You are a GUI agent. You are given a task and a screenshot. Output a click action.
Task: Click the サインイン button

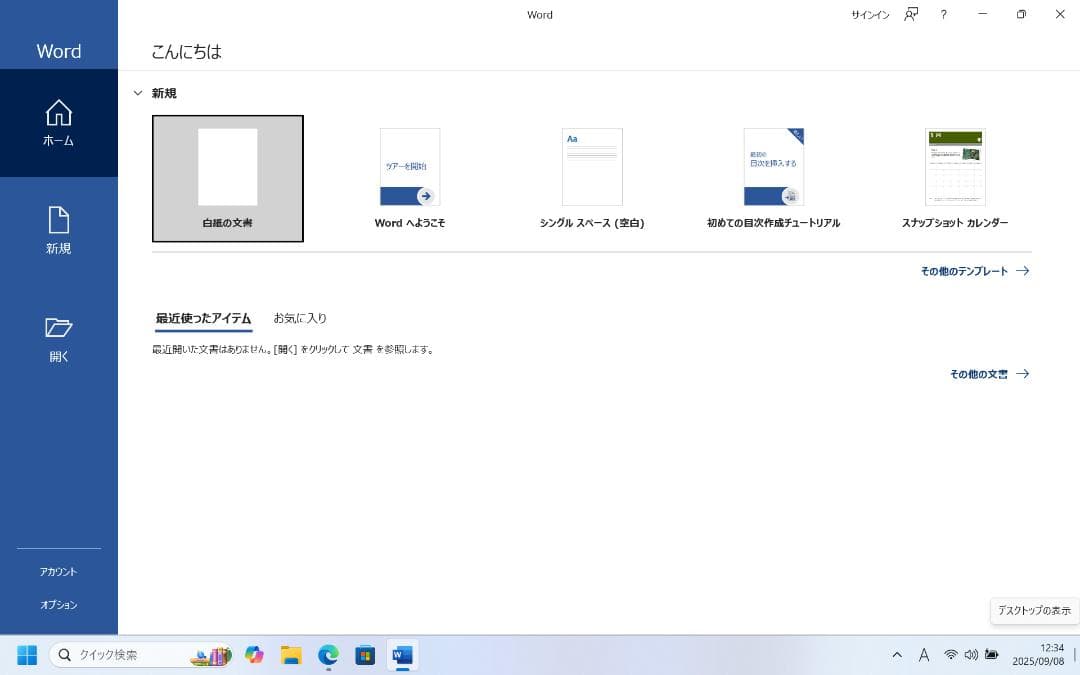click(x=870, y=15)
